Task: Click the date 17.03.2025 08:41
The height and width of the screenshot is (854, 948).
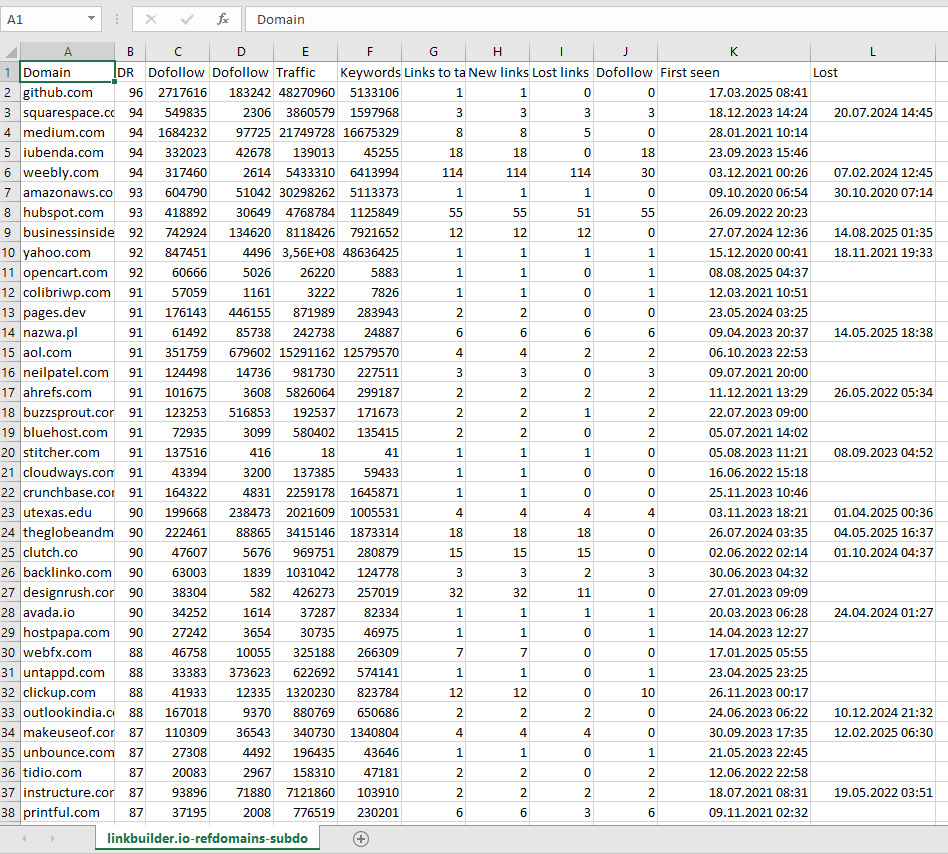Action: pyautogui.click(x=733, y=92)
